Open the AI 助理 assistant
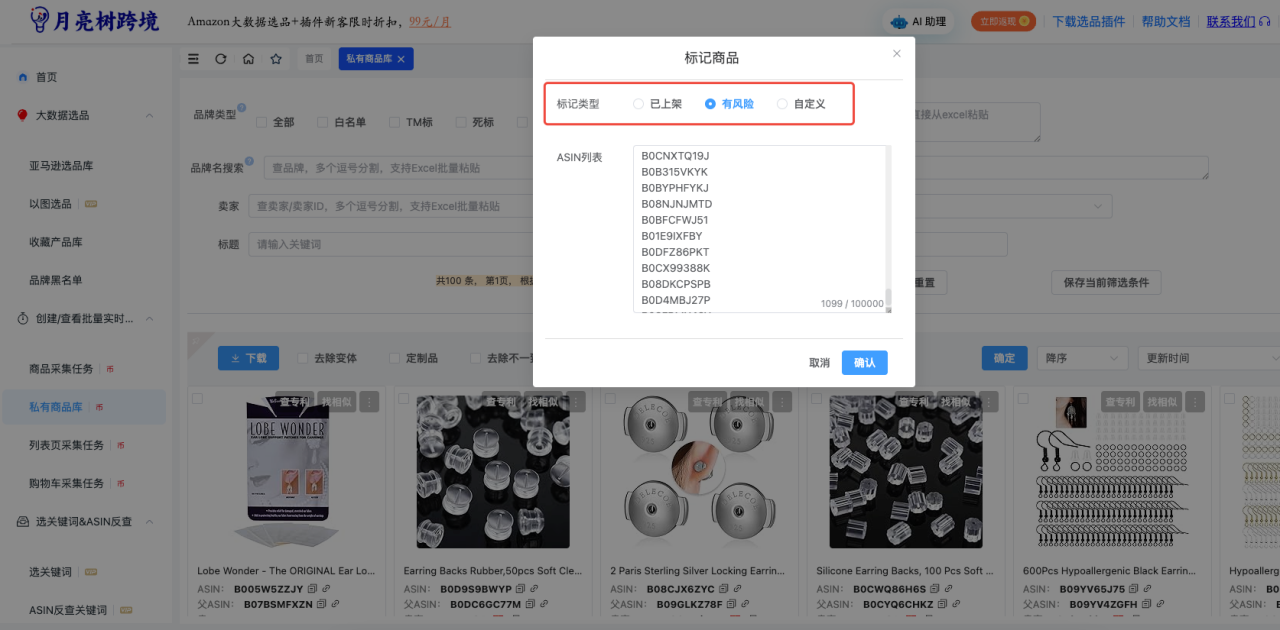 (x=917, y=21)
